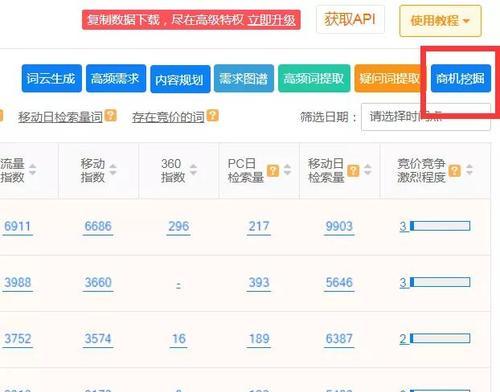Sort by 流量指数 column arrows
500x392 pixels.
[x=32, y=170]
